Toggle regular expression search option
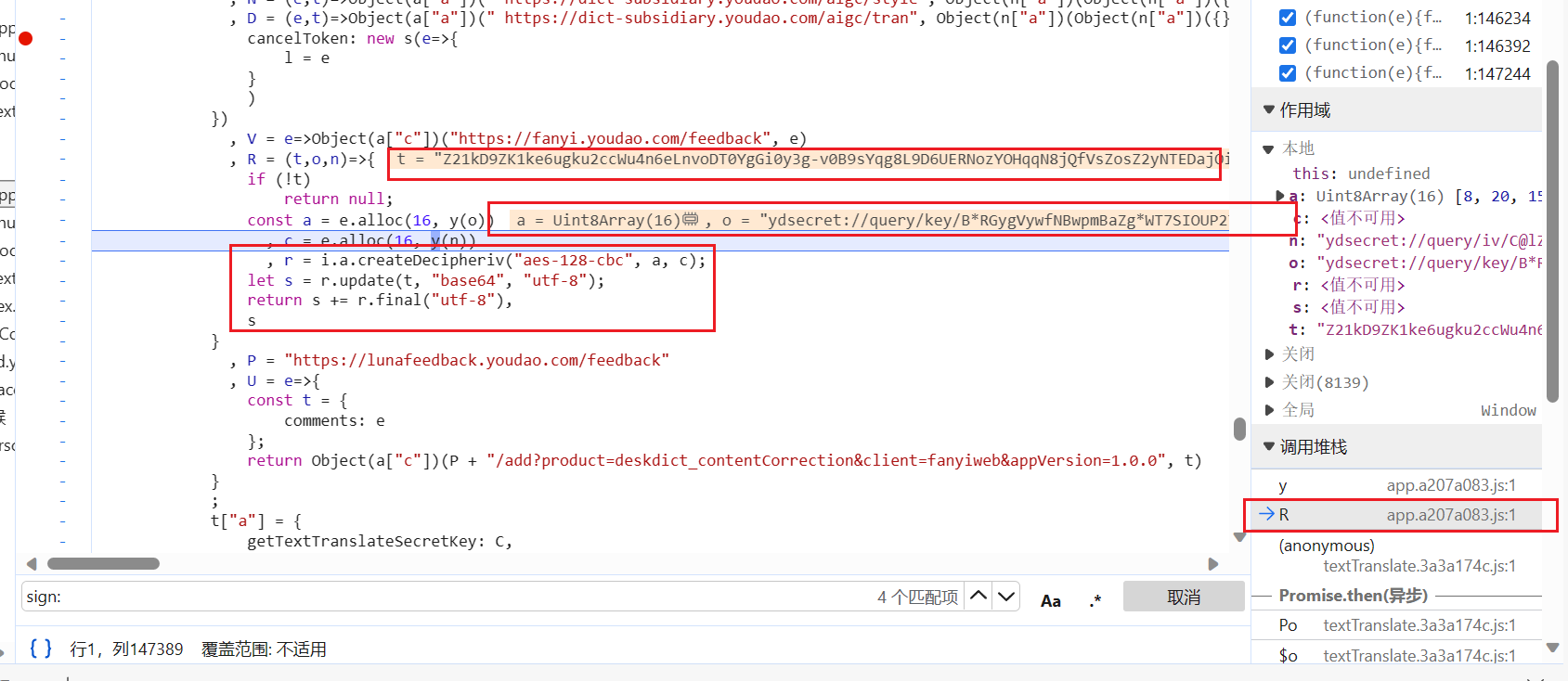 [1095, 600]
